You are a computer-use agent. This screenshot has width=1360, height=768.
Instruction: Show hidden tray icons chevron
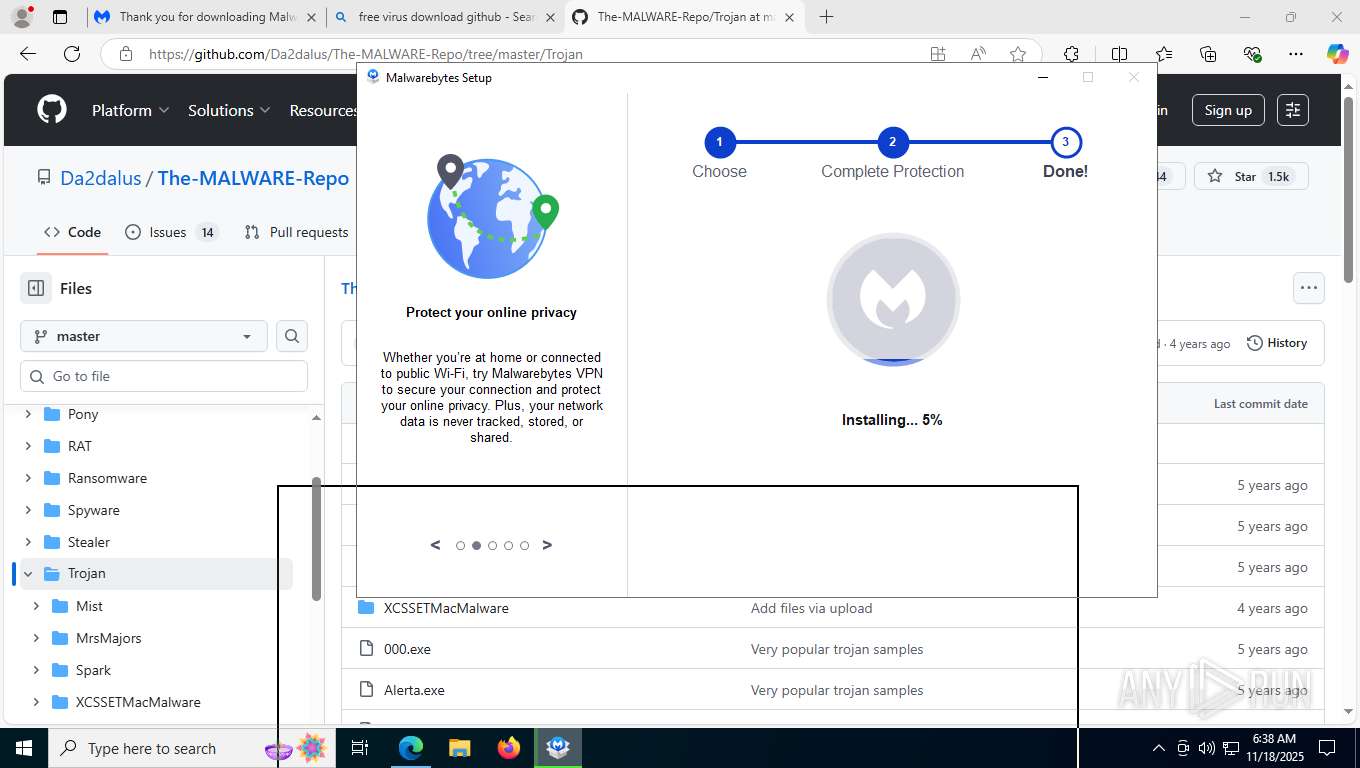click(1159, 748)
